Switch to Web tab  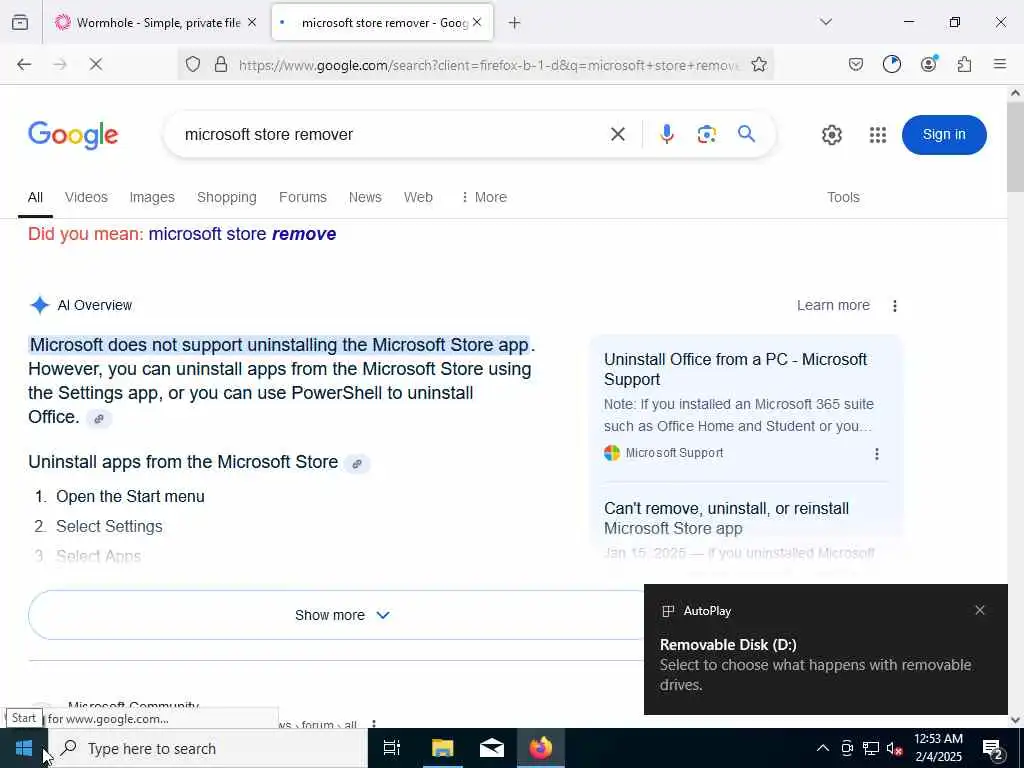pyautogui.click(x=418, y=197)
